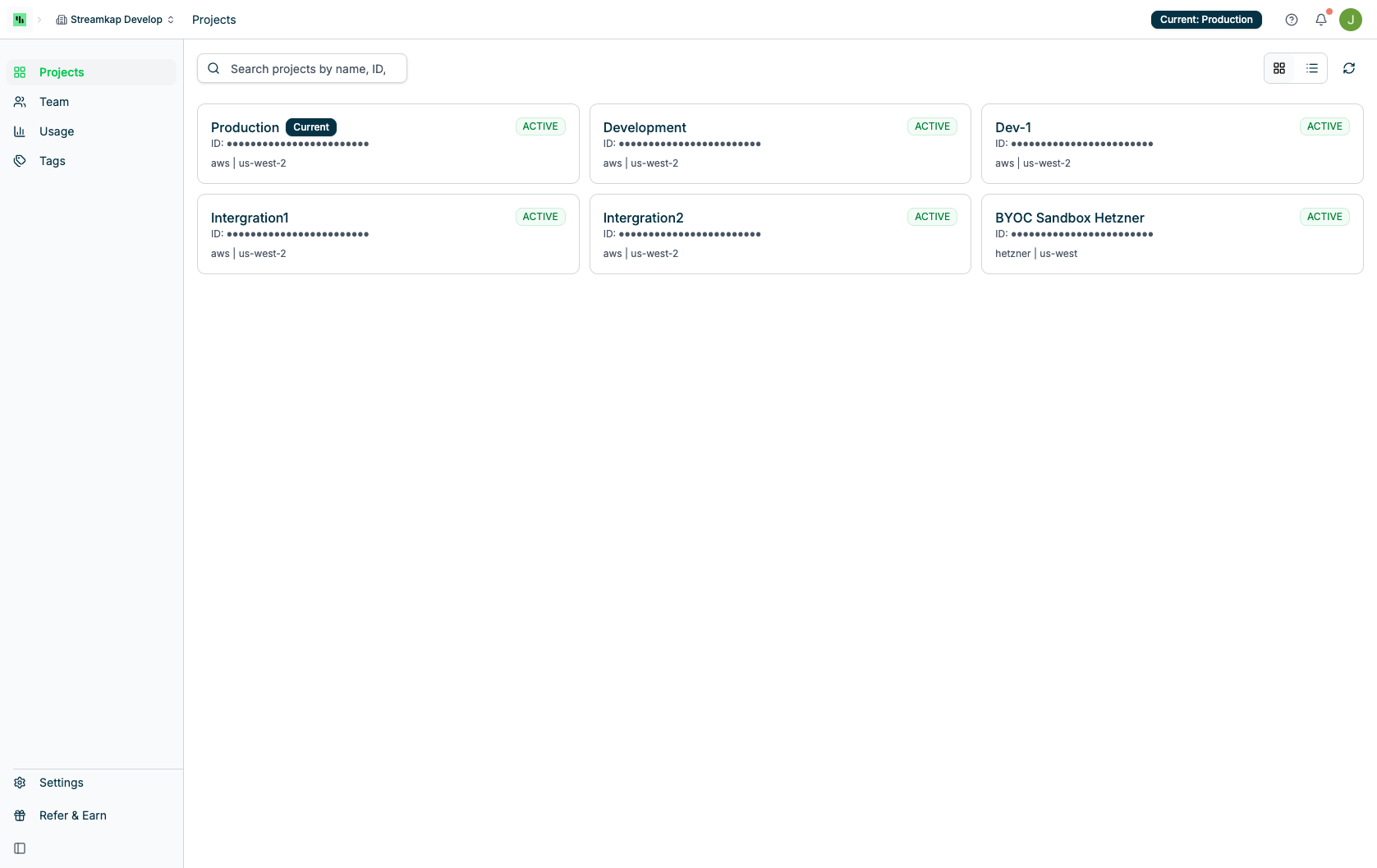Open the Settings gear icon
The image size is (1377, 868).
pos(20,783)
